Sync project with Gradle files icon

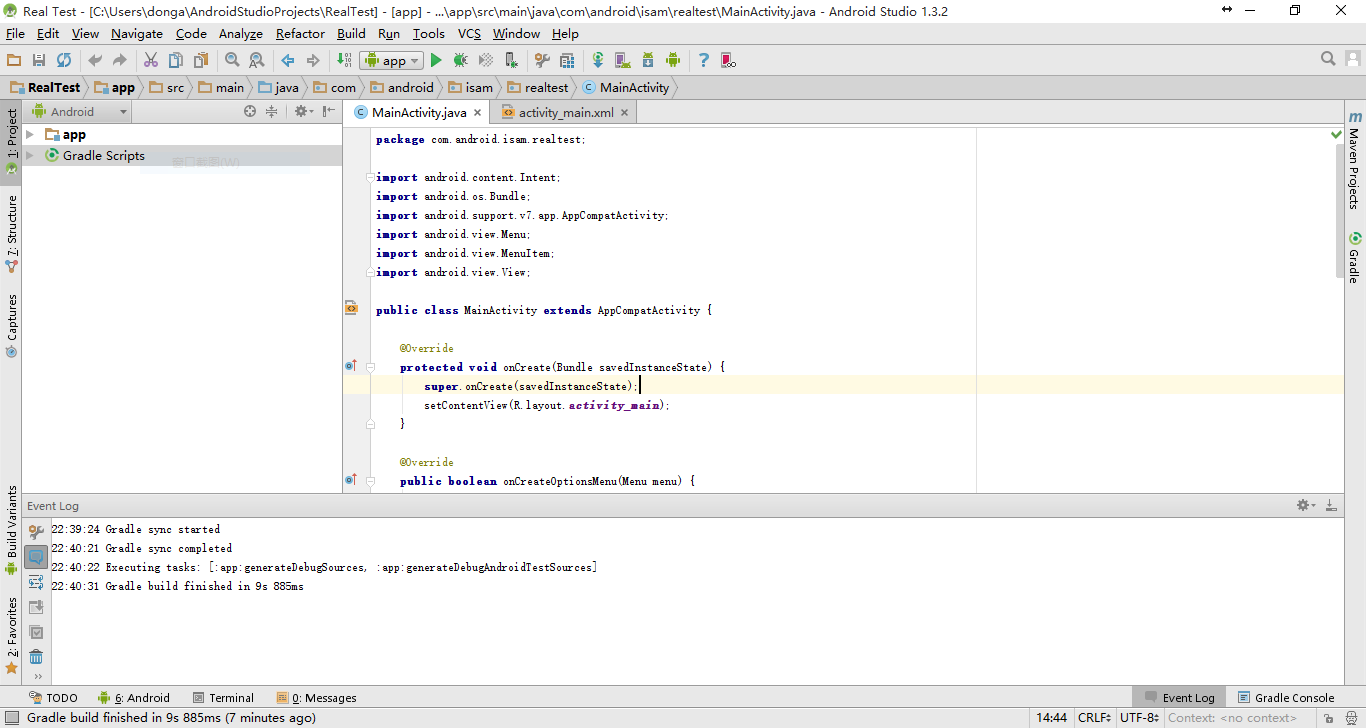point(597,61)
